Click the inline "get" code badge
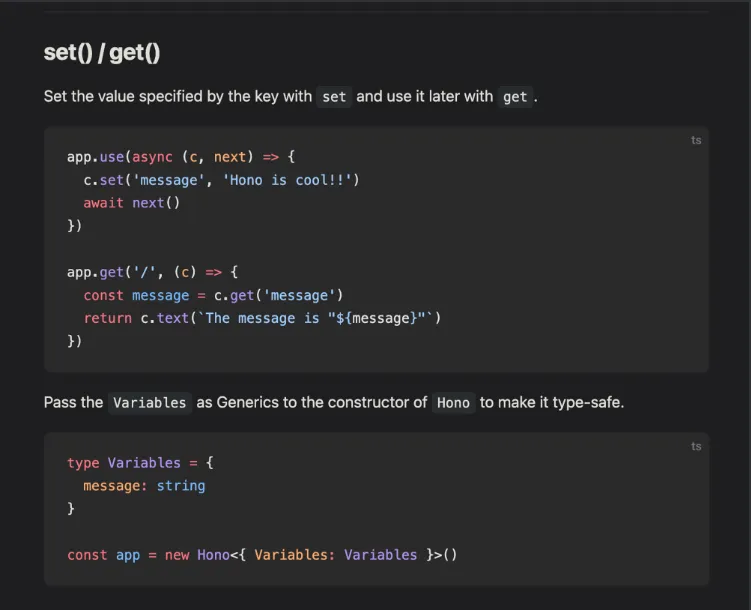Image resolution: width=751 pixels, height=610 pixels. [514, 97]
